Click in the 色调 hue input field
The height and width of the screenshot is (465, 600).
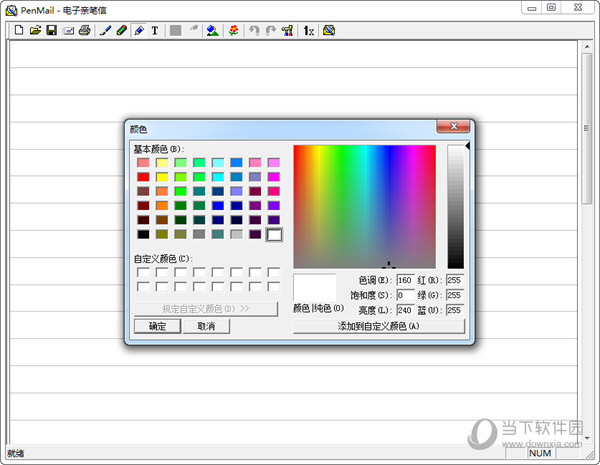click(405, 280)
